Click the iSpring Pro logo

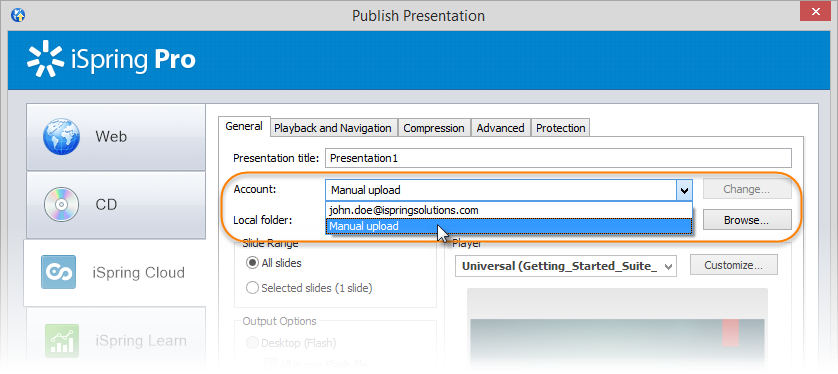tap(111, 59)
